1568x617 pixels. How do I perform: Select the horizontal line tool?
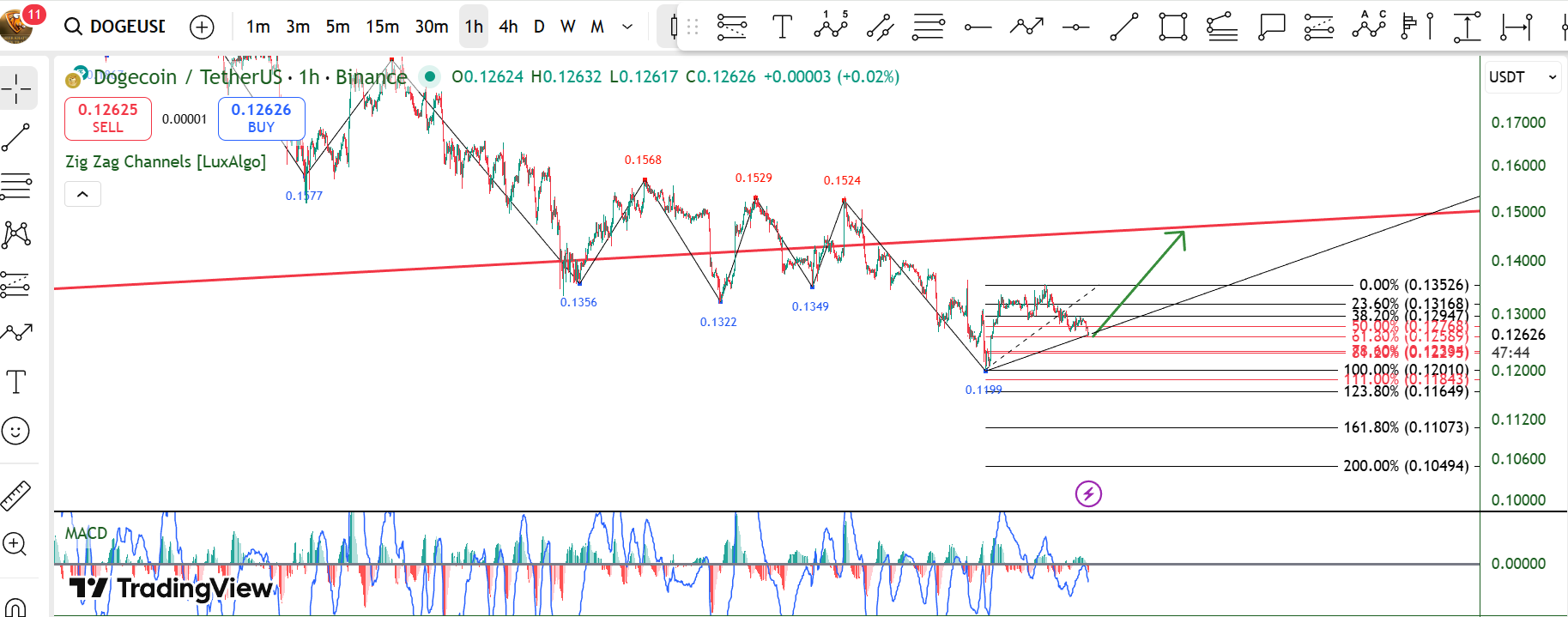pyautogui.click(x=1075, y=27)
